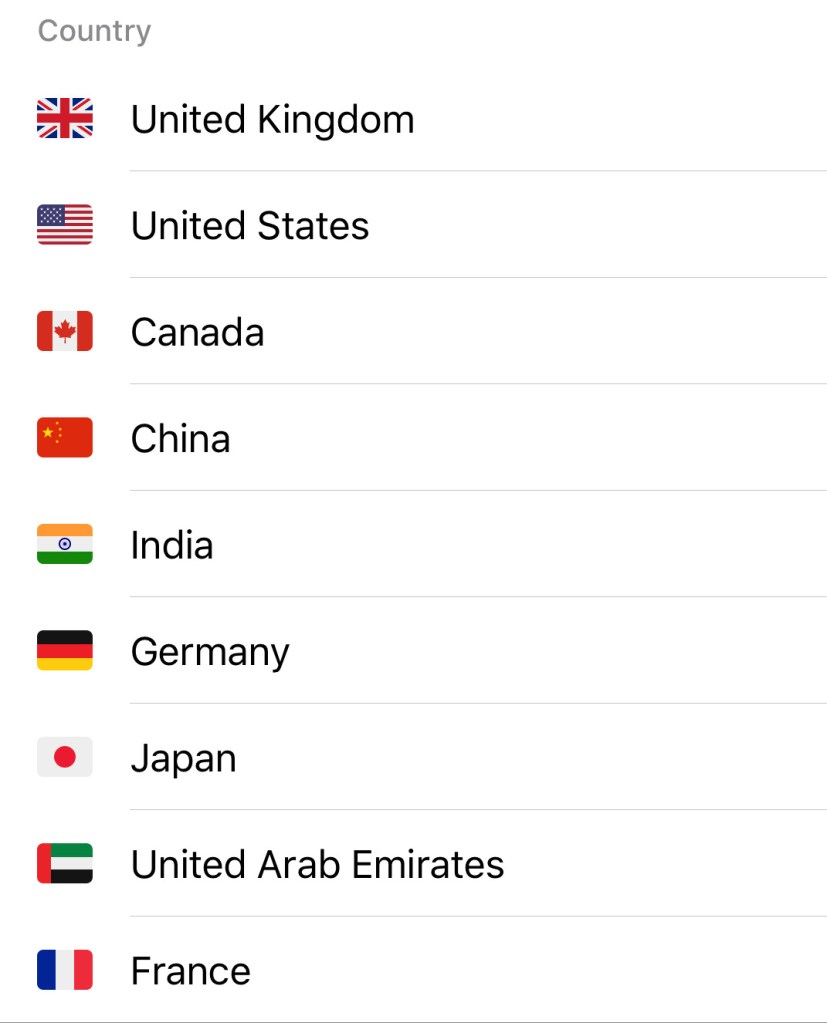Choose United States from the list
This screenshot has width=827, height=1023.
click(x=250, y=226)
